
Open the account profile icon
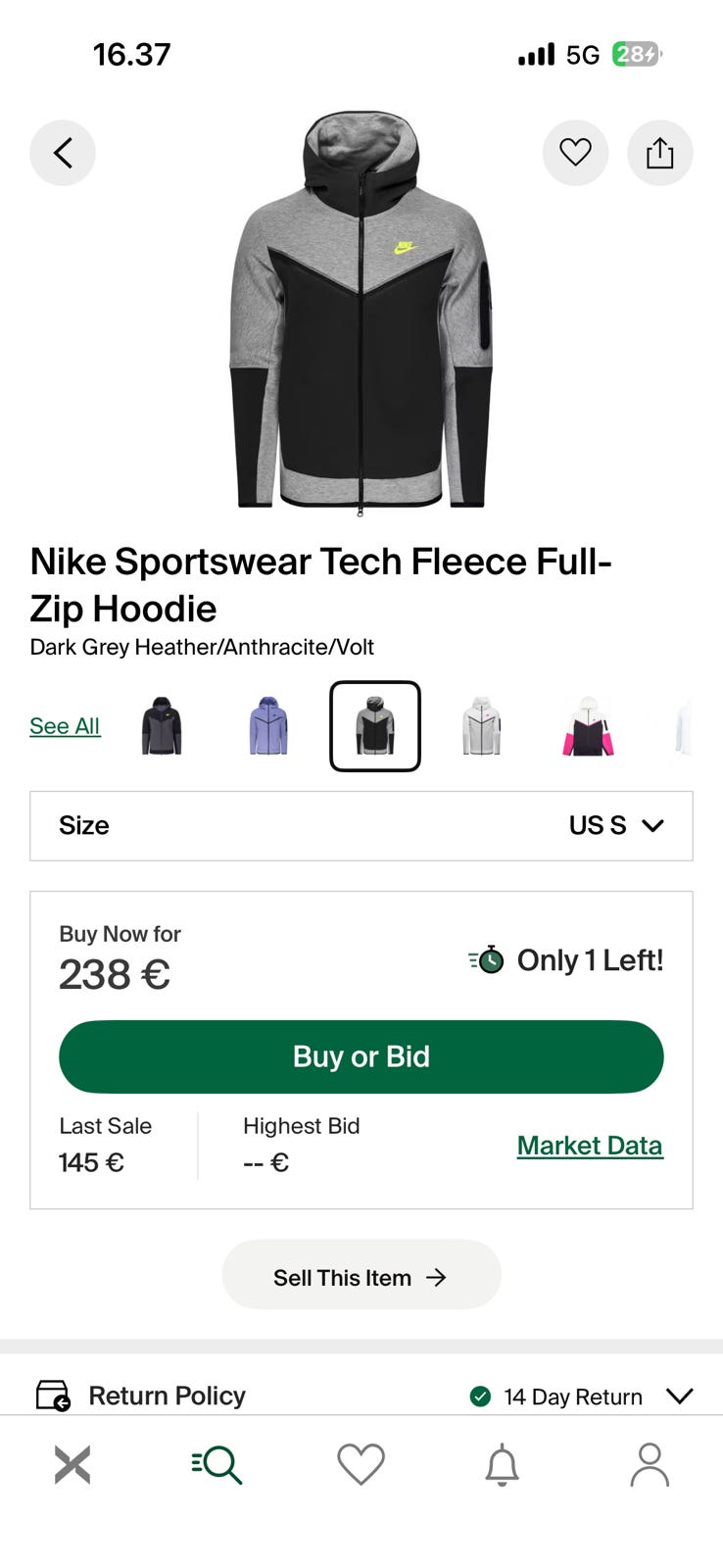click(649, 1465)
